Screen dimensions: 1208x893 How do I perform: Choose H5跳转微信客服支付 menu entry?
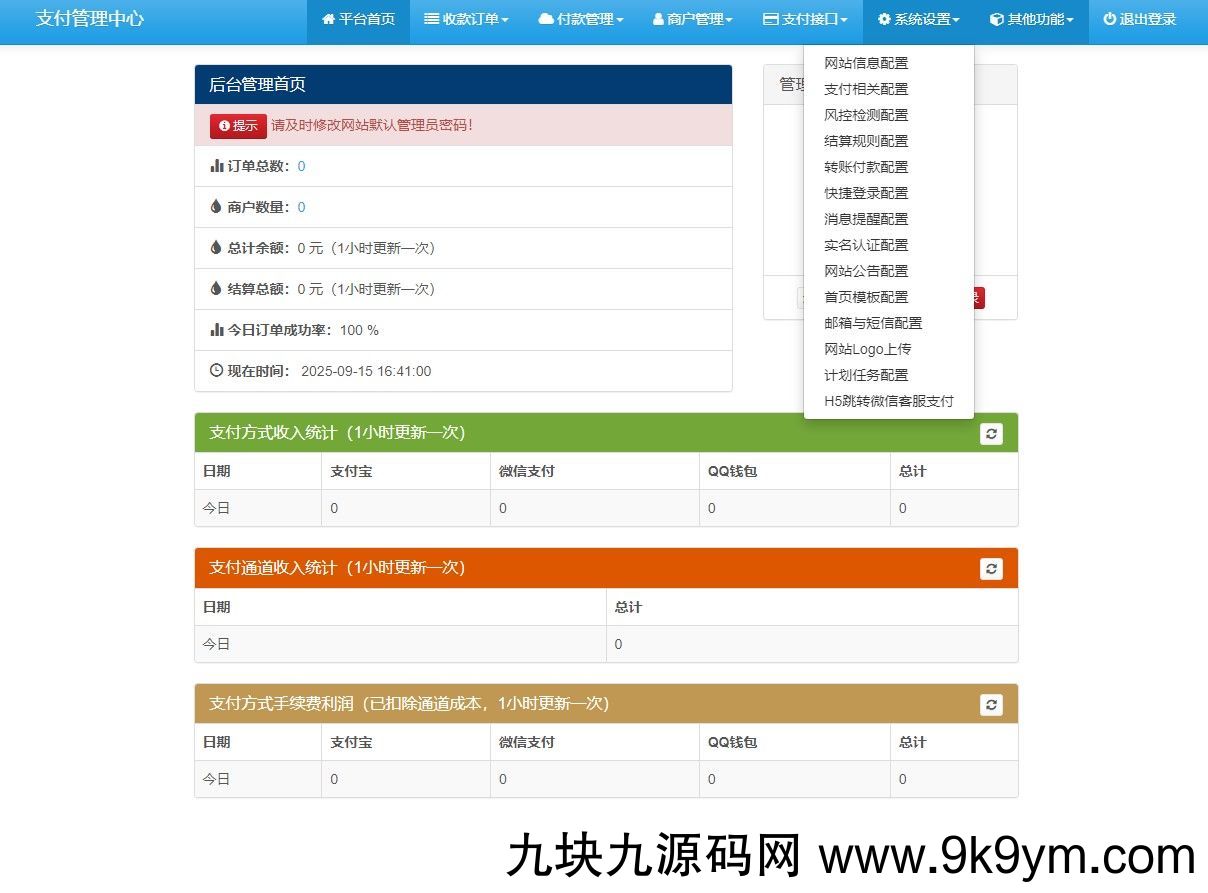[888, 401]
